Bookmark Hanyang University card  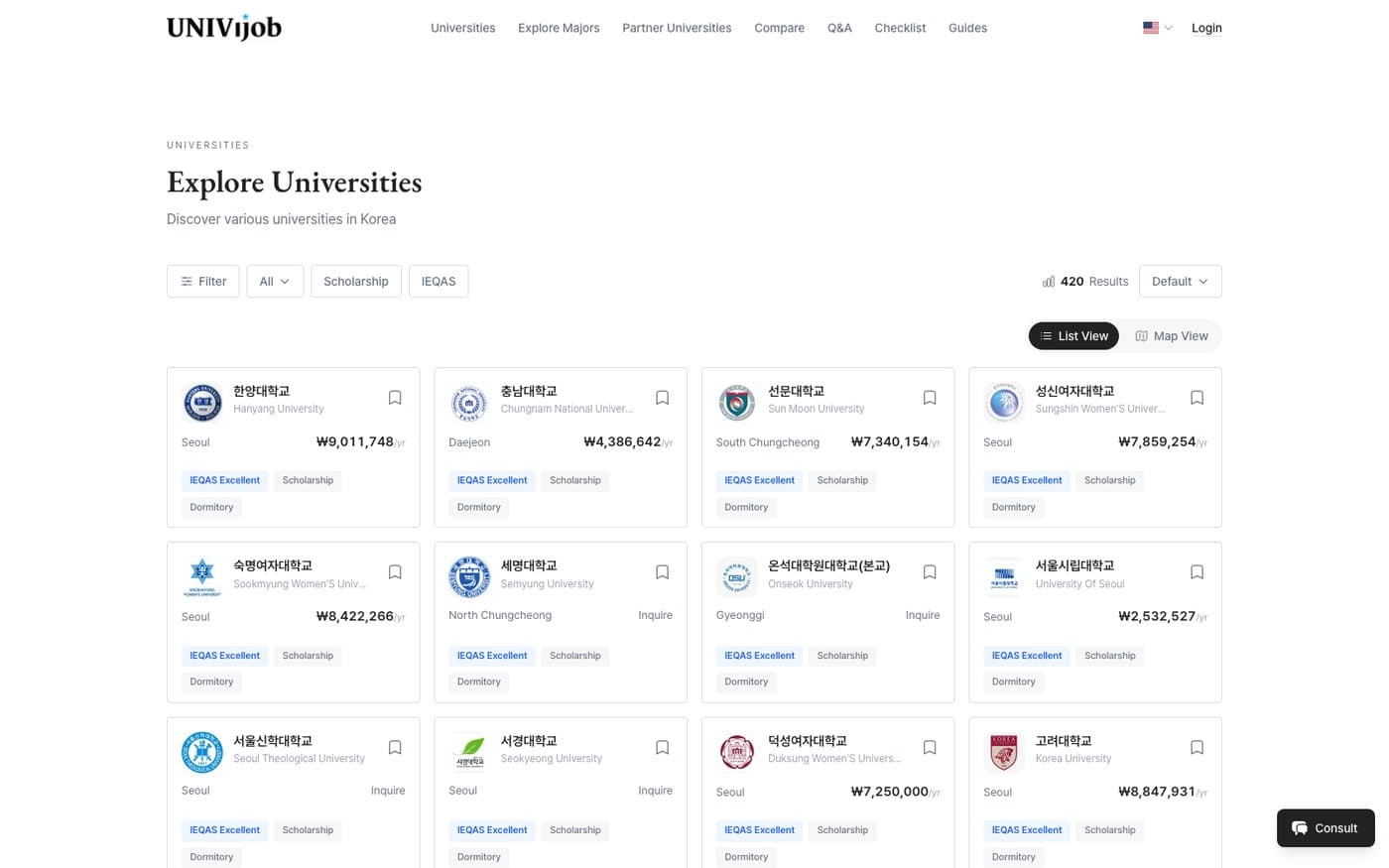point(395,398)
